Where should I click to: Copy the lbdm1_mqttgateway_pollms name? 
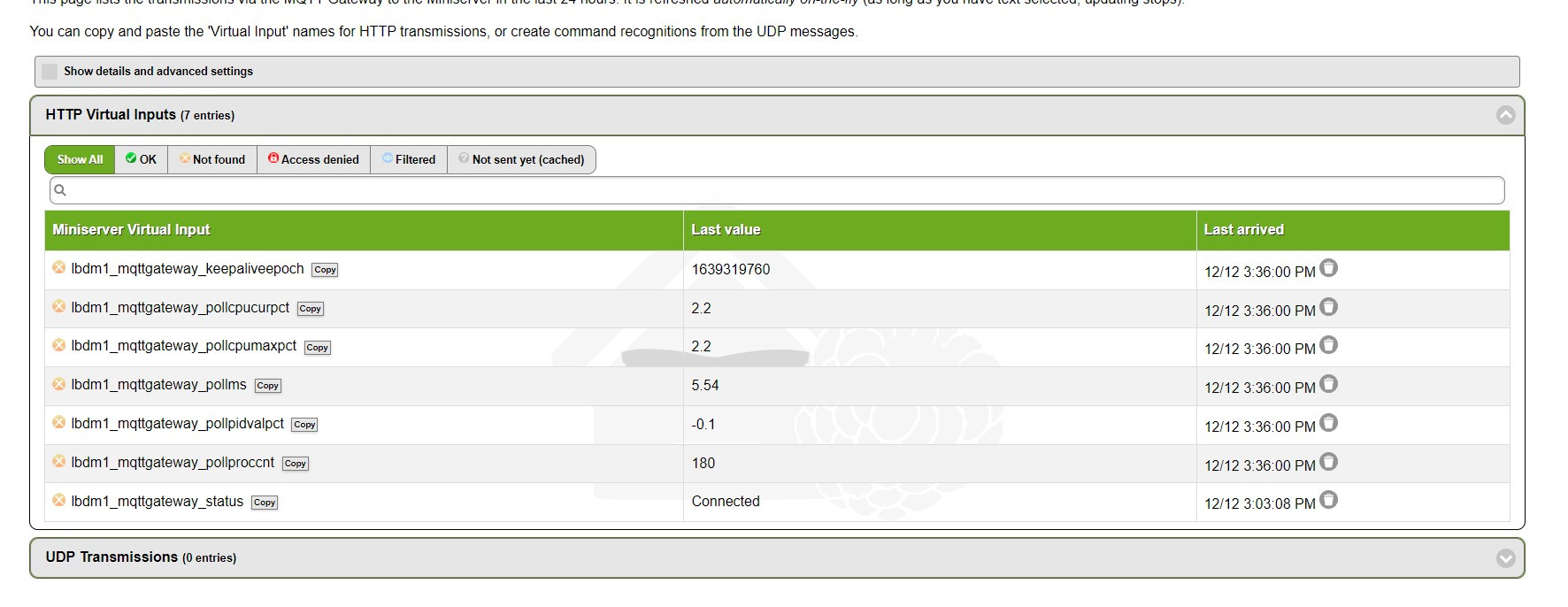tap(267, 386)
